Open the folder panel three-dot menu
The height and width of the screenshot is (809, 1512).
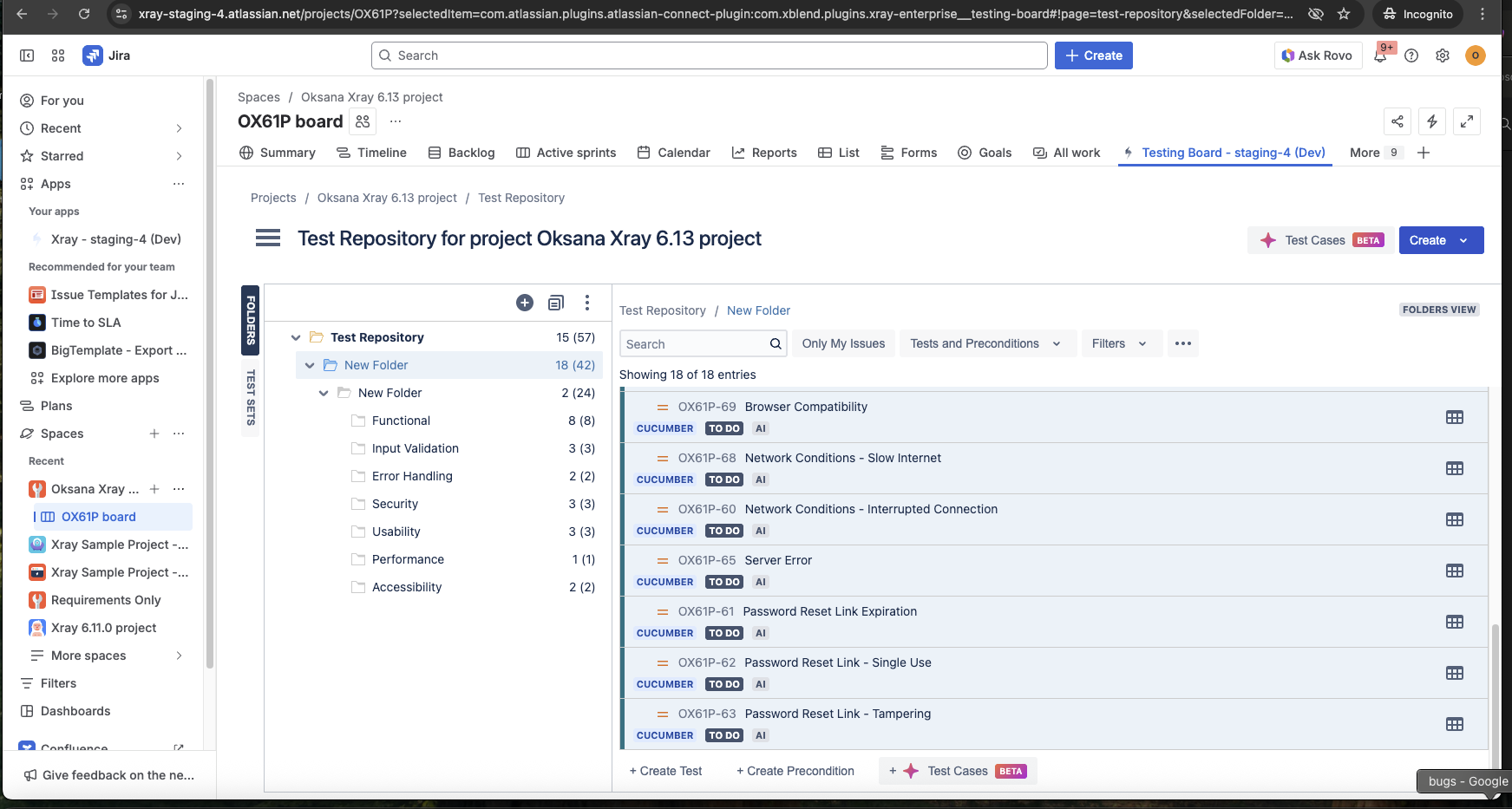tap(587, 303)
